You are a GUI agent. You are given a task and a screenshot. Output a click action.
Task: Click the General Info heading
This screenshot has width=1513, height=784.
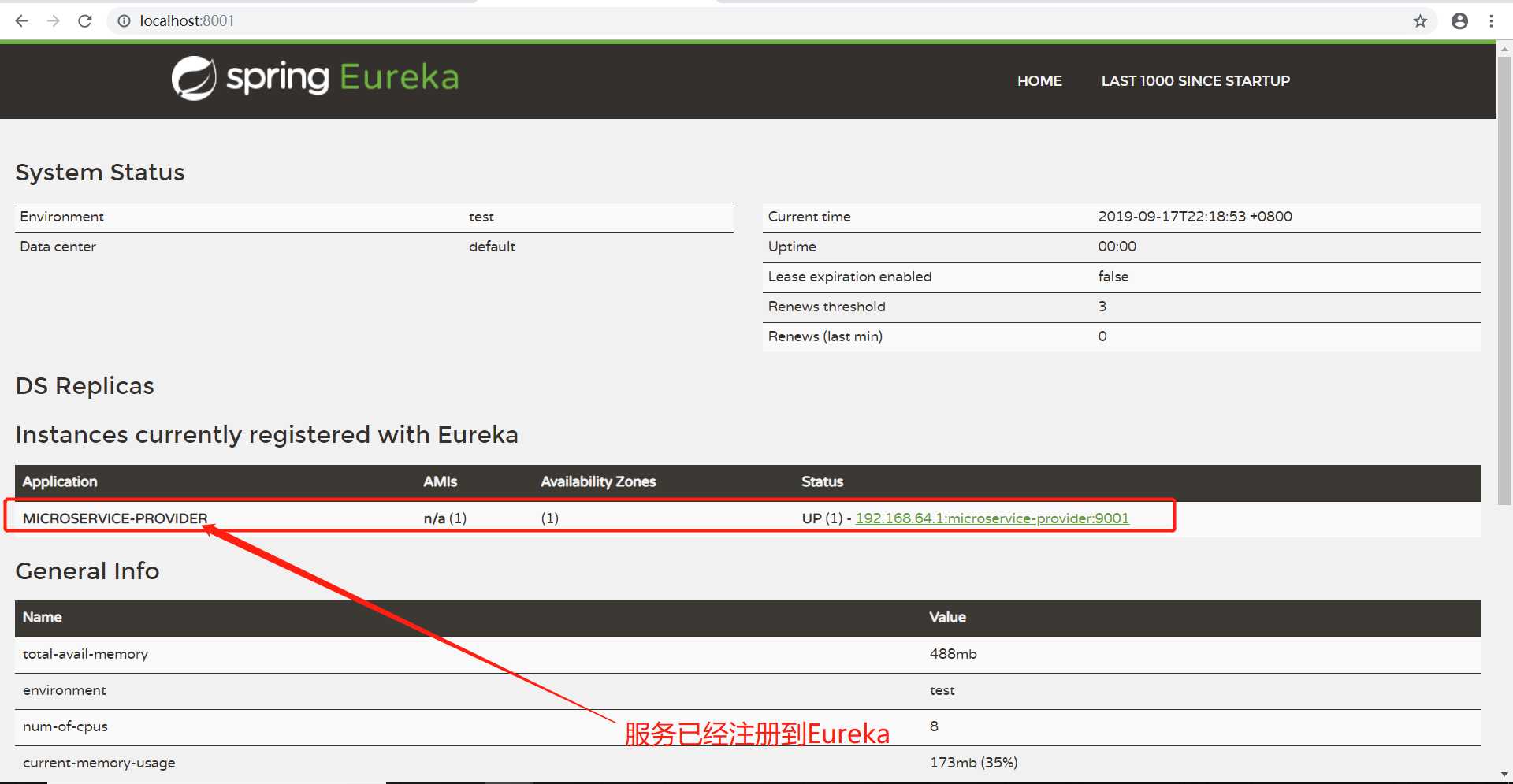(87, 571)
